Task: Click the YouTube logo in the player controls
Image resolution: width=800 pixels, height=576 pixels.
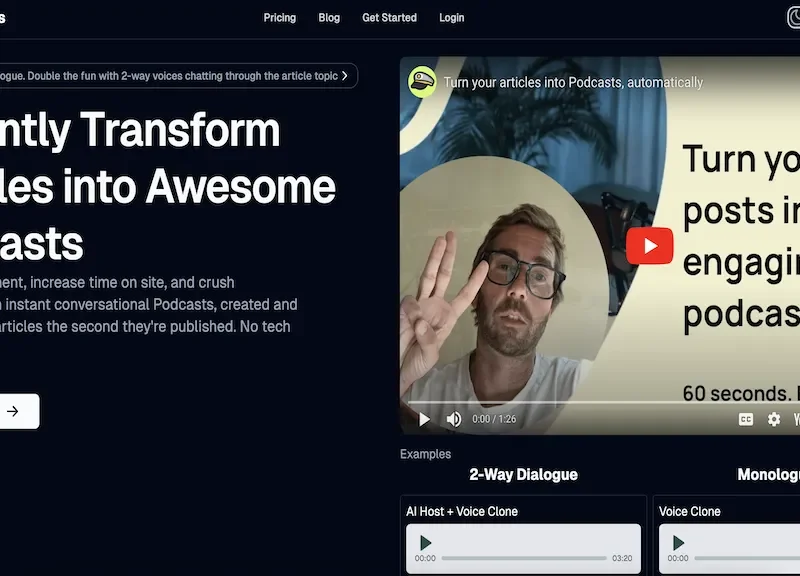Action: coord(797,419)
